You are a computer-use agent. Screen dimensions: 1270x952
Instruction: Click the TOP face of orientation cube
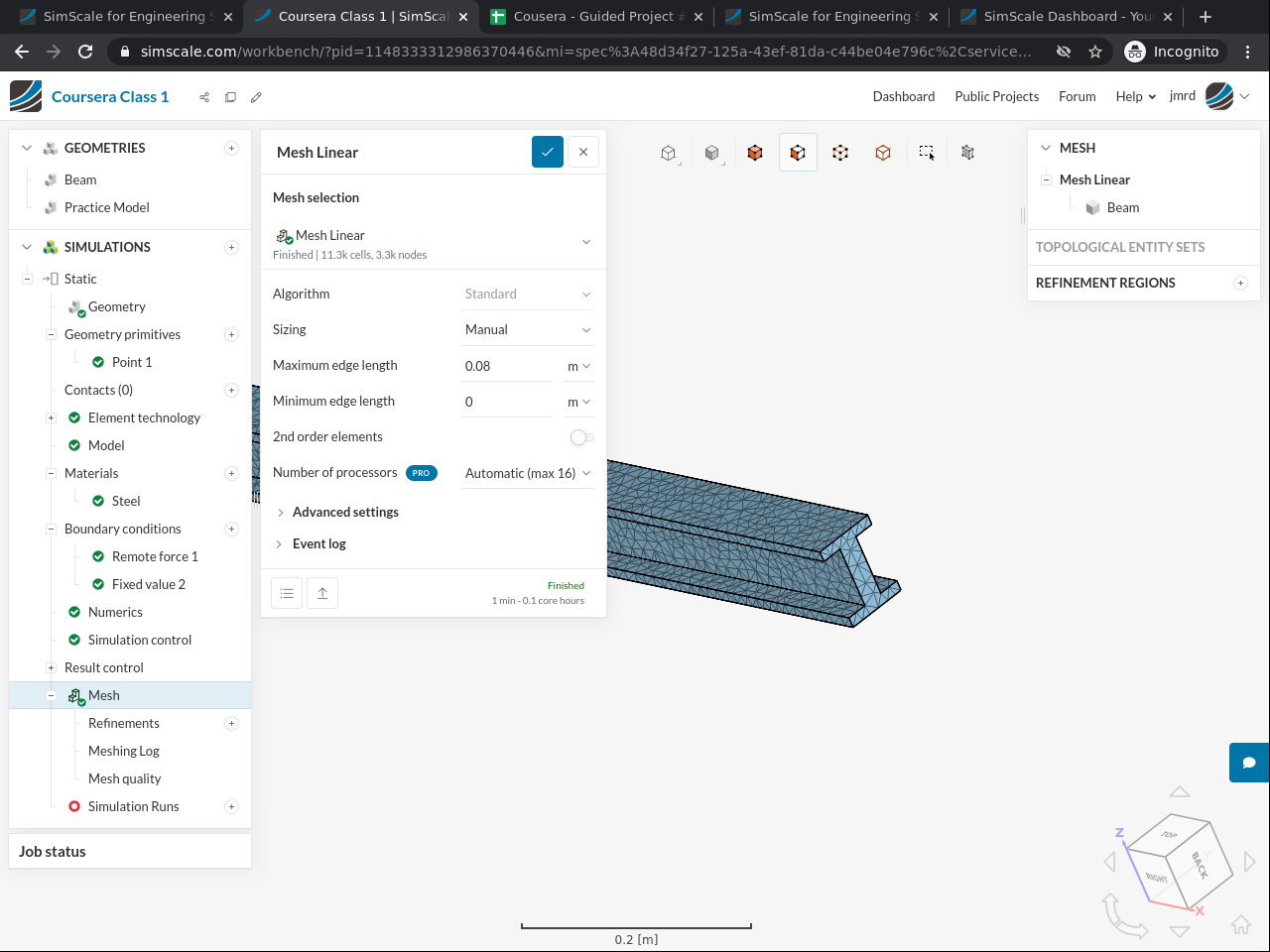[x=1170, y=835]
